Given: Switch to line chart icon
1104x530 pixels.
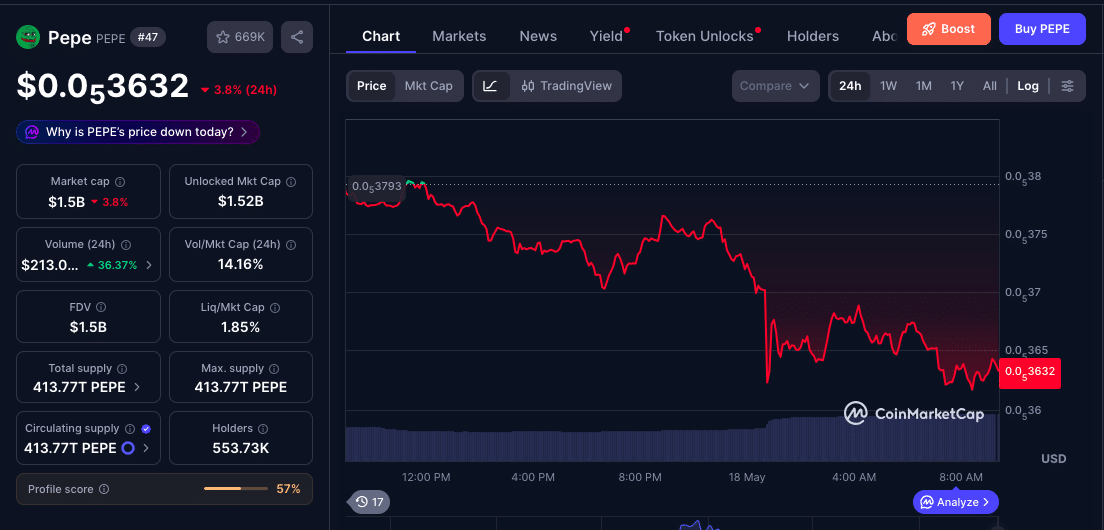Looking at the screenshot, I should coord(491,86).
